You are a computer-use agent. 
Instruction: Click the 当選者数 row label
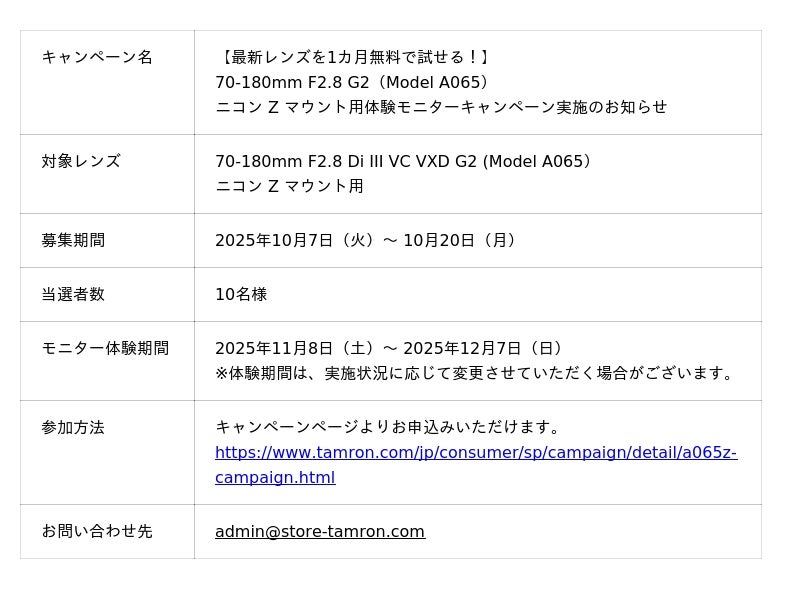[x=73, y=294]
